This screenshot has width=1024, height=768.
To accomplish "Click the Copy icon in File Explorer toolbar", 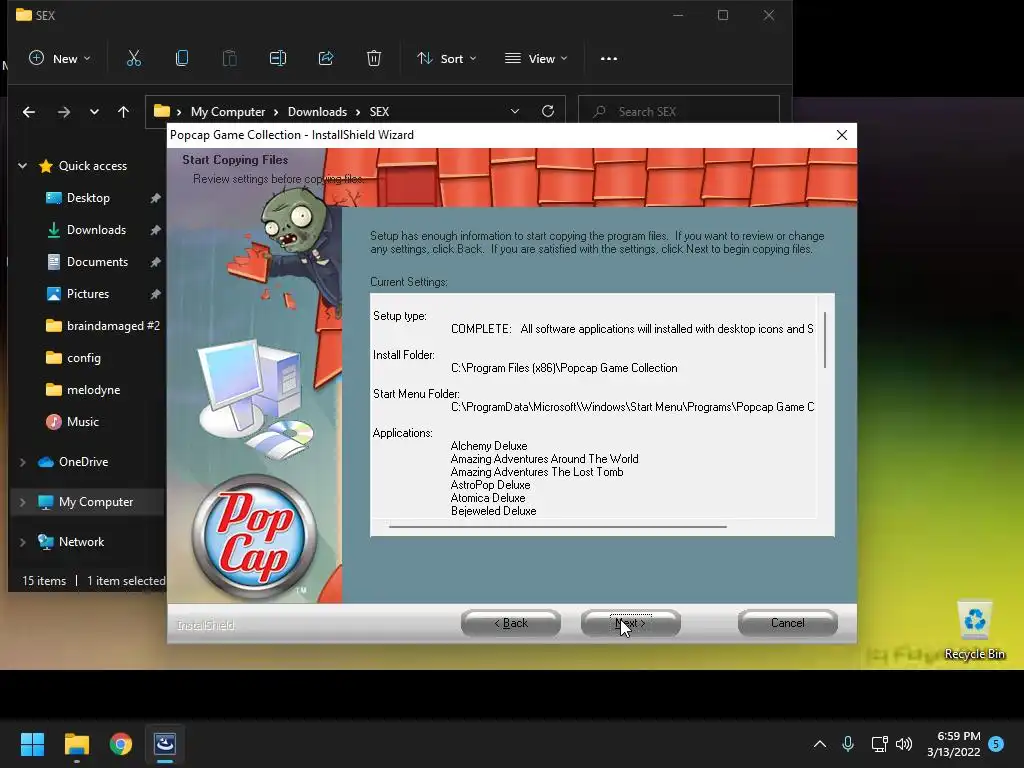I will coord(182,58).
